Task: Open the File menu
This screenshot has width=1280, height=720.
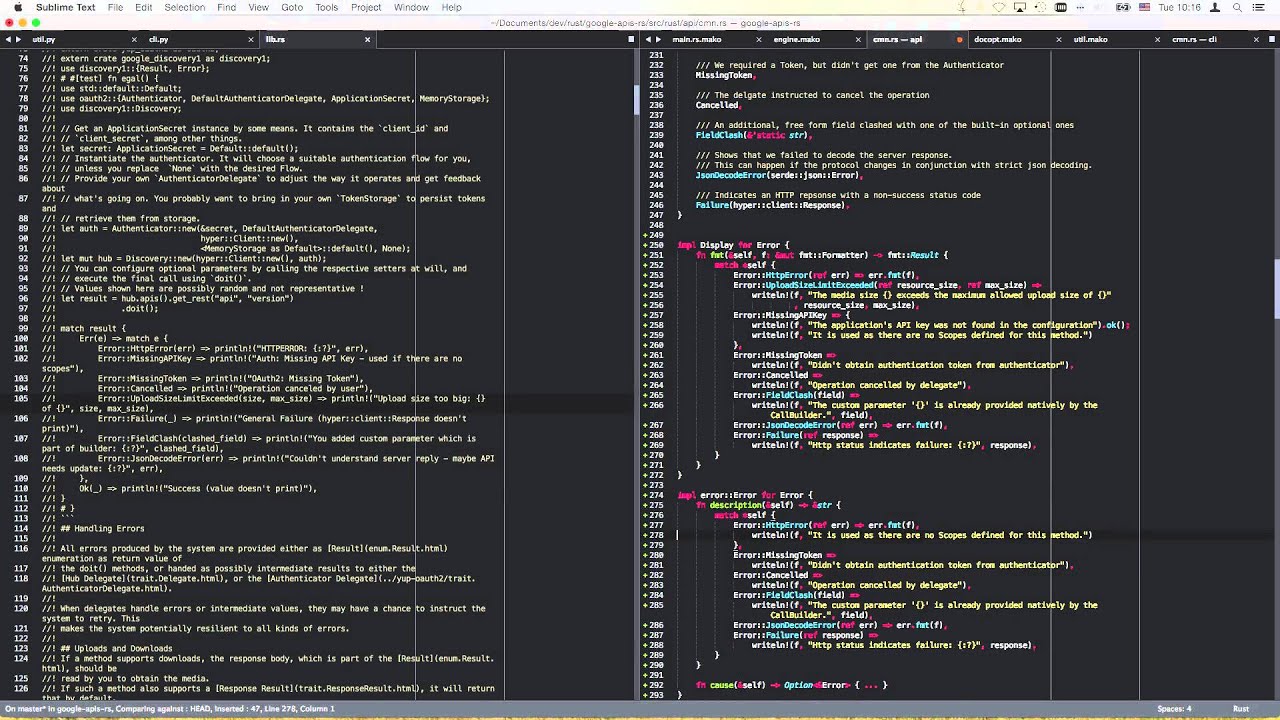Action: tap(116, 7)
